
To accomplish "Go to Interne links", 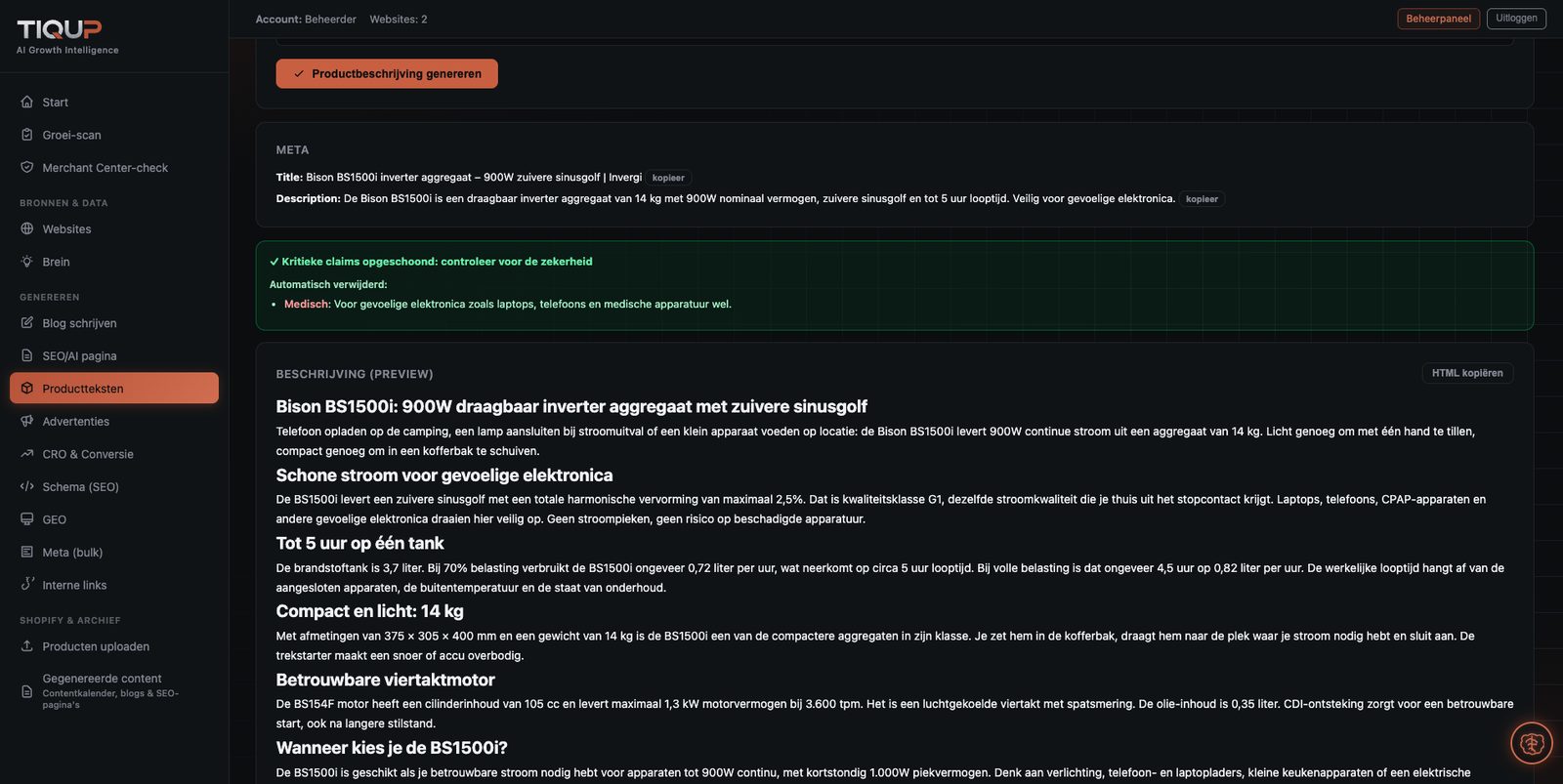I will [x=114, y=585].
